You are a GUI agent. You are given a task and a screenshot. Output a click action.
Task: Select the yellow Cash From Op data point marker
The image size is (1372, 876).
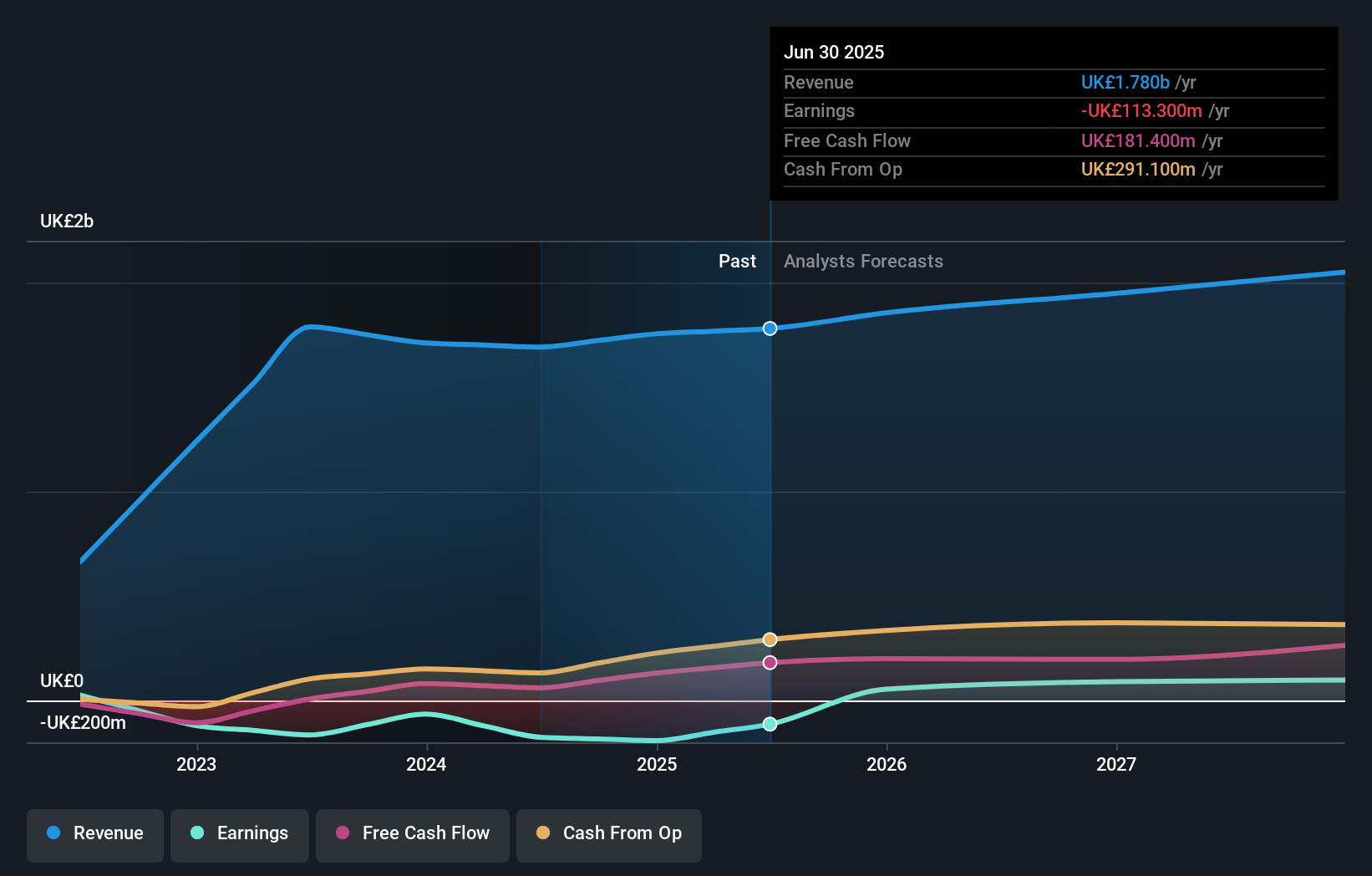770,639
